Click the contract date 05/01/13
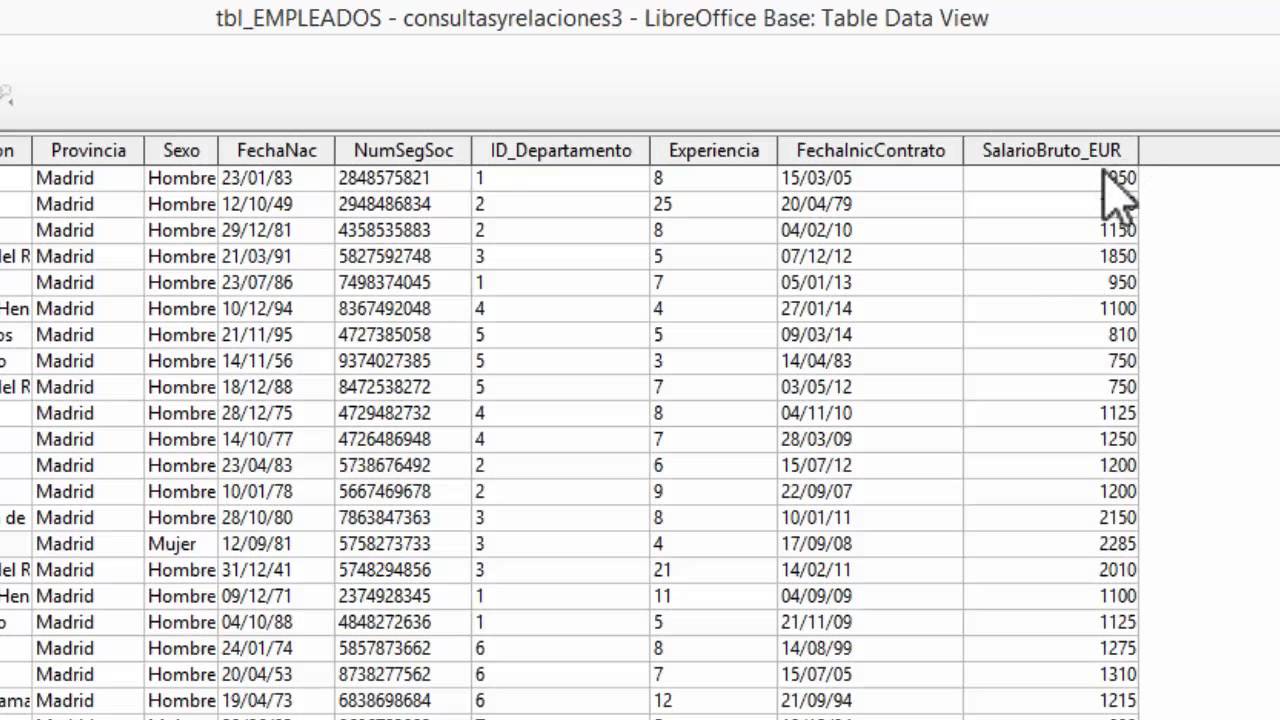 (870, 282)
